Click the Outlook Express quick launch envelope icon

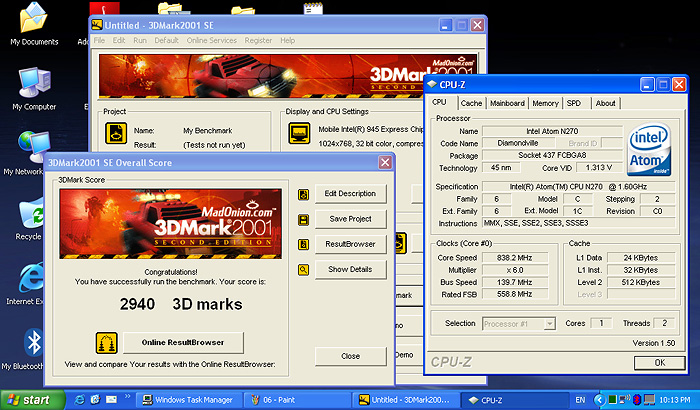pos(111,399)
